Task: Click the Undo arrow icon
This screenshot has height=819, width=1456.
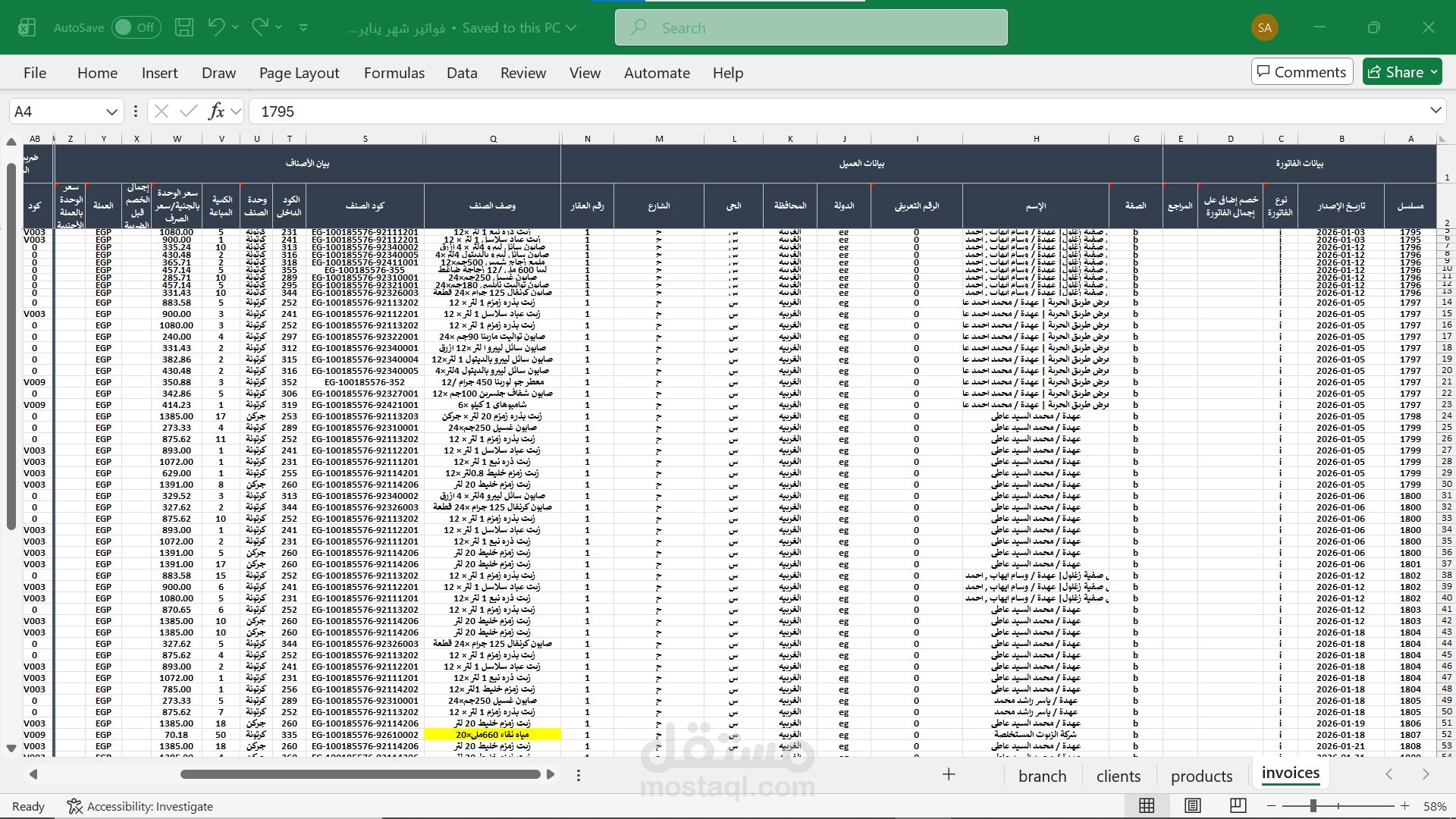Action: pos(216,27)
